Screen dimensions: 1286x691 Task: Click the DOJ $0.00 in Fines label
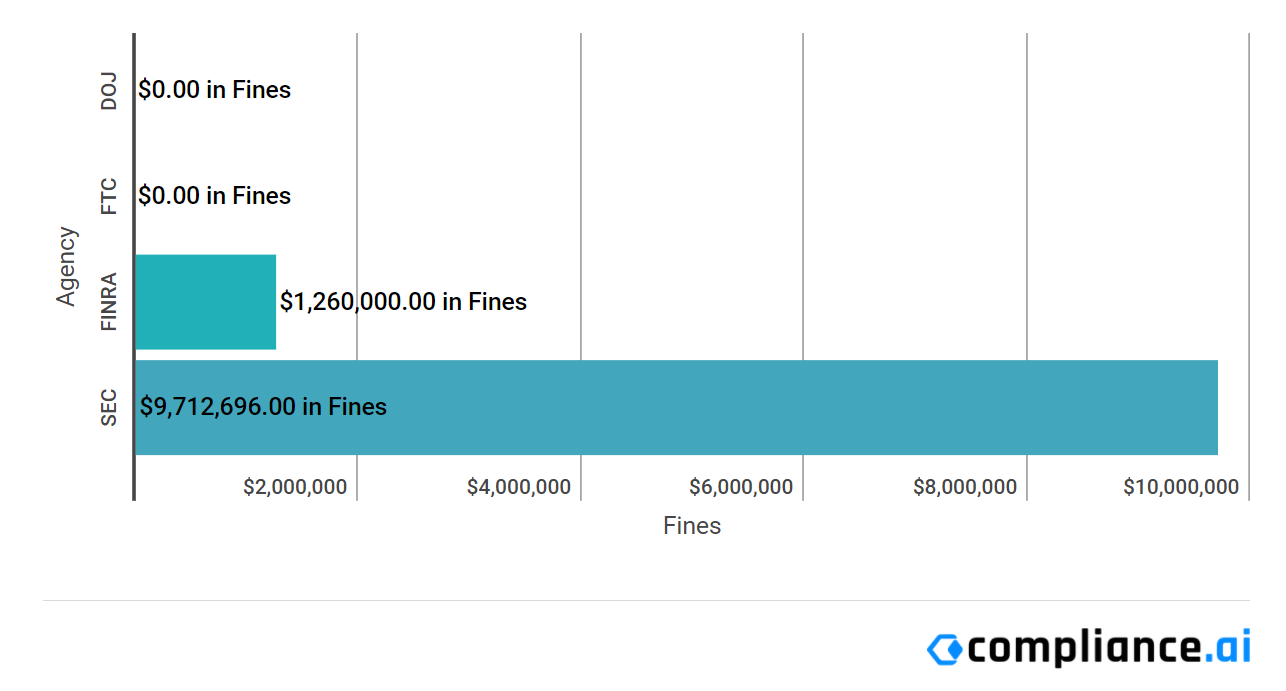pos(215,90)
